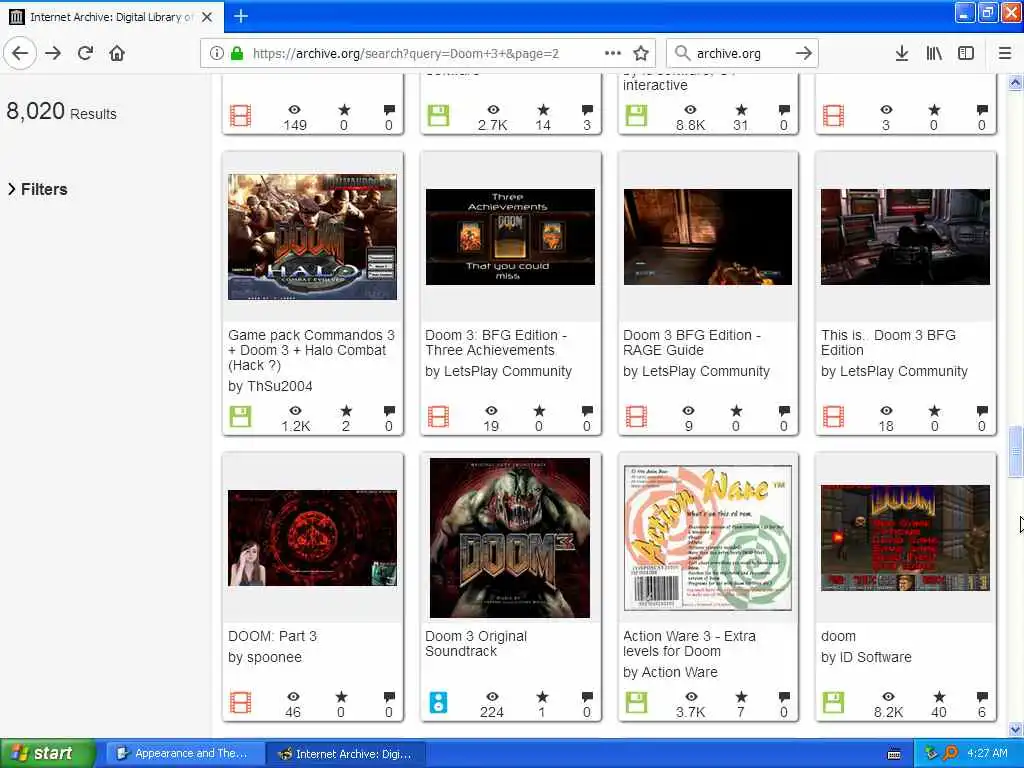The image size is (1024, 768).
Task: Open Doom 3: BFG Edition - Three Achievements link
Action: pos(496,343)
